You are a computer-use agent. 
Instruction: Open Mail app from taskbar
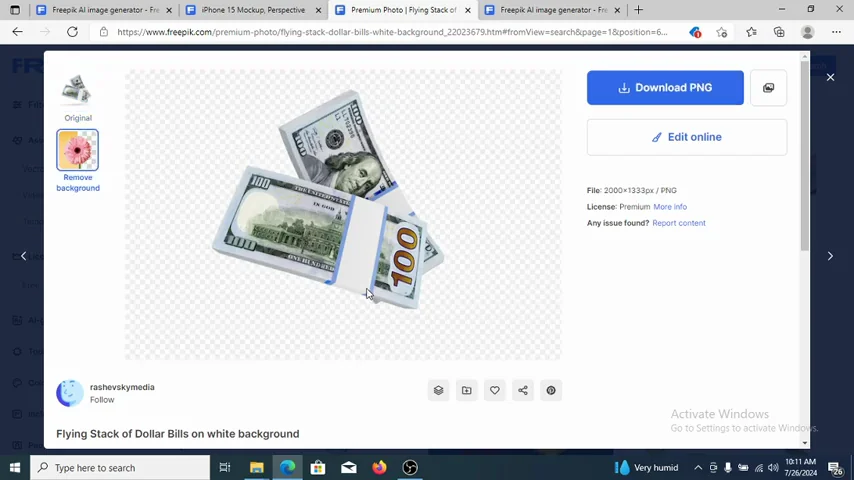tap(349, 467)
